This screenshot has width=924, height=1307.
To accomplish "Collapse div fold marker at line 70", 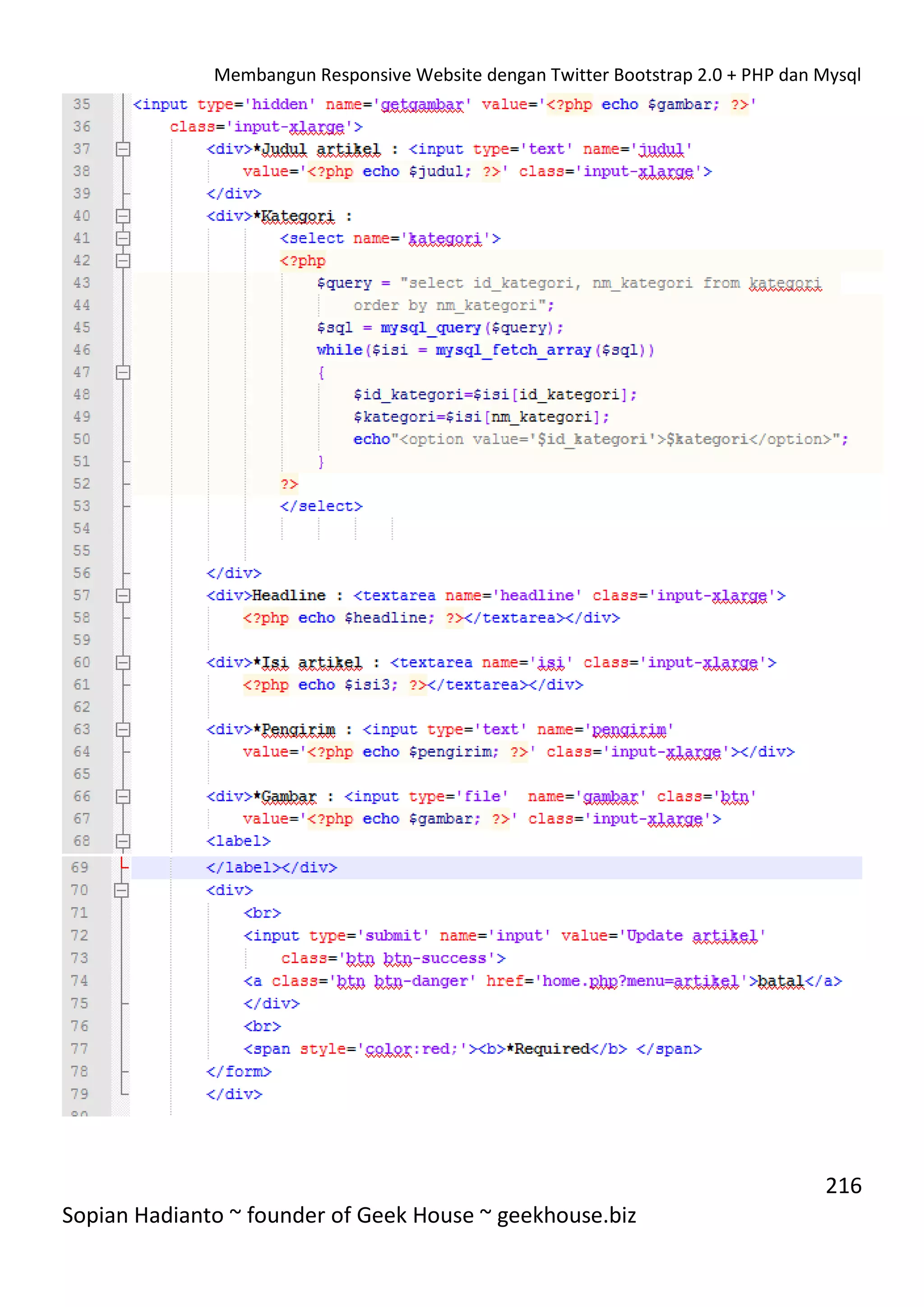I will pos(121,890).
